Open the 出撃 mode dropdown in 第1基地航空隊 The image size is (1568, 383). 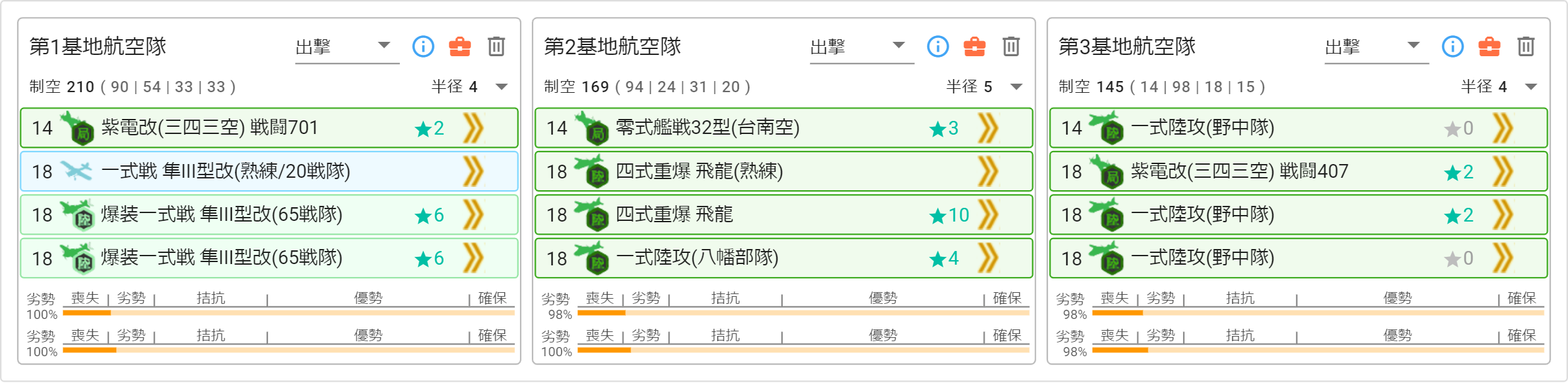(347, 47)
